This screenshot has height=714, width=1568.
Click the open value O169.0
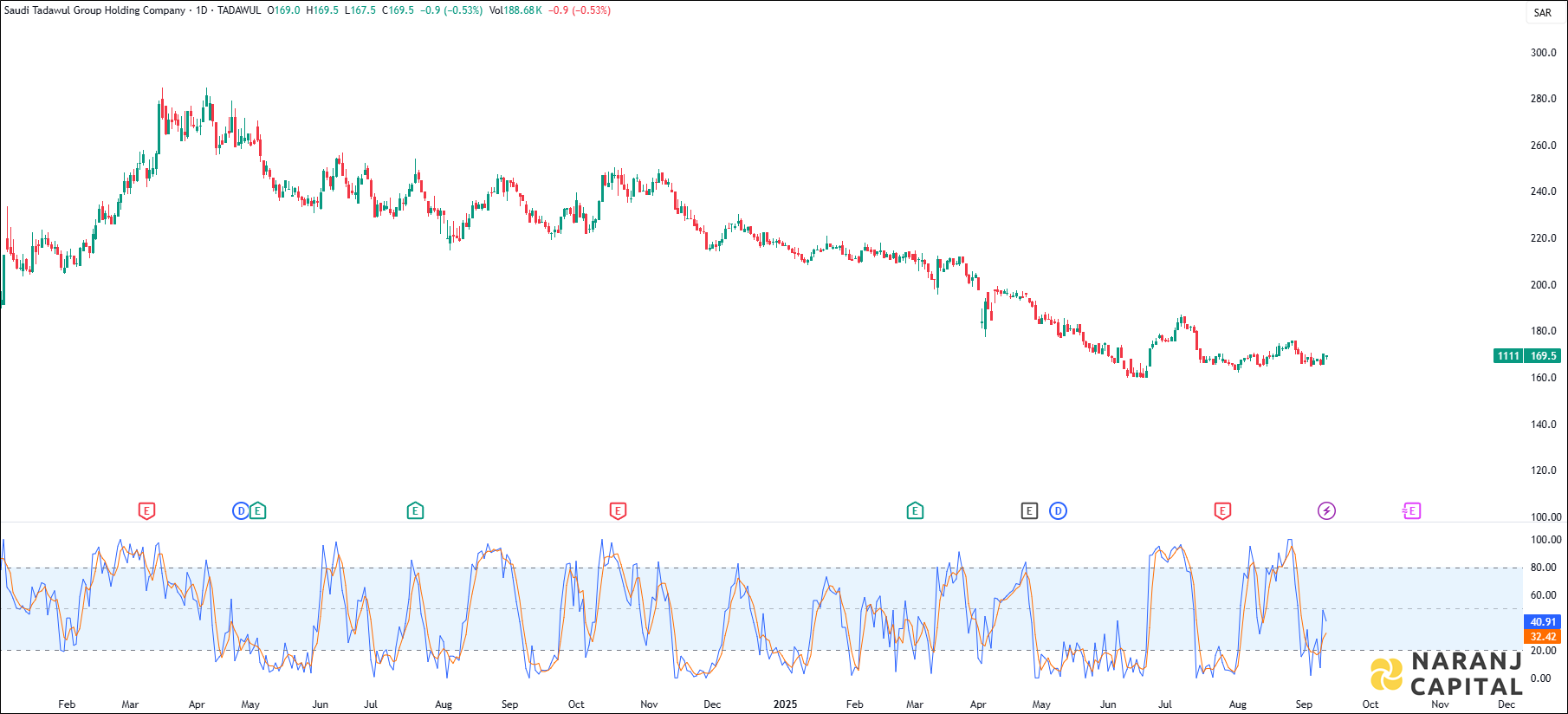click(283, 10)
